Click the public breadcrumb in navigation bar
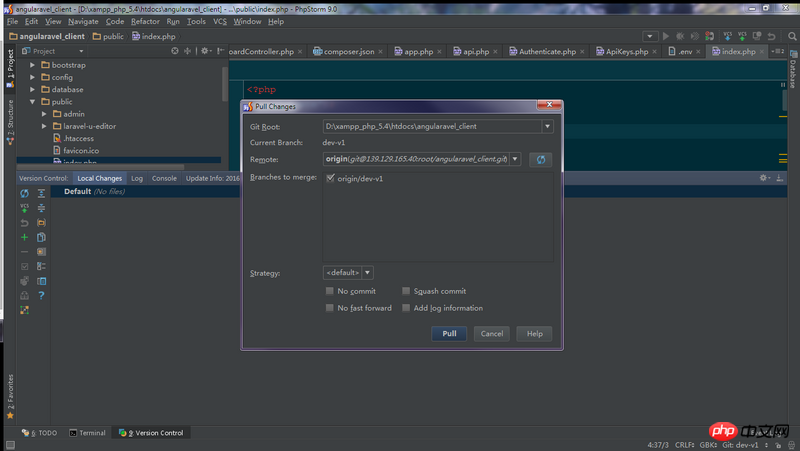This screenshot has width=800, height=451. point(108,36)
